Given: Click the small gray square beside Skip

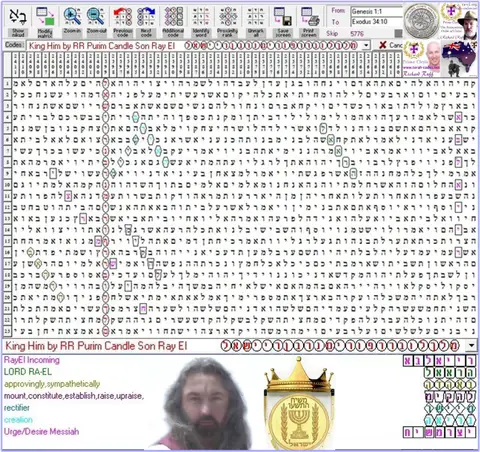Looking at the screenshot, I should [x=398, y=34].
